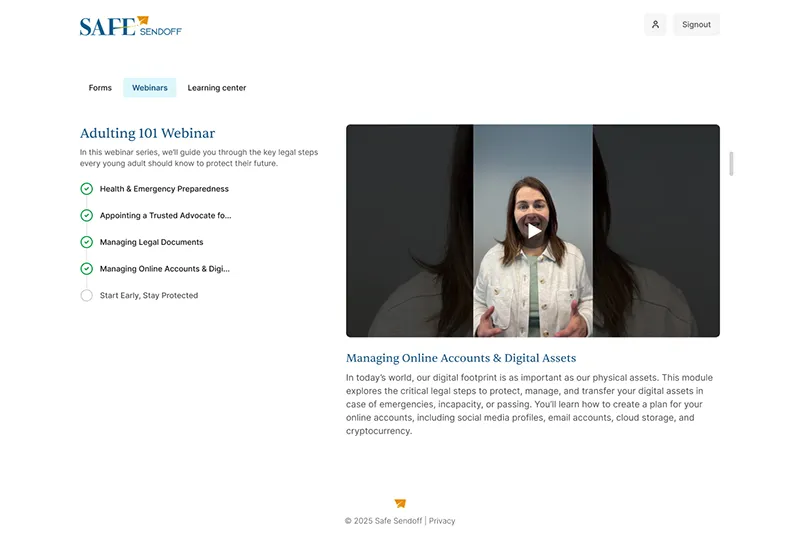Open Health & Emergency Preparedness module
The height and width of the screenshot is (533, 800).
pyautogui.click(x=164, y=189)
